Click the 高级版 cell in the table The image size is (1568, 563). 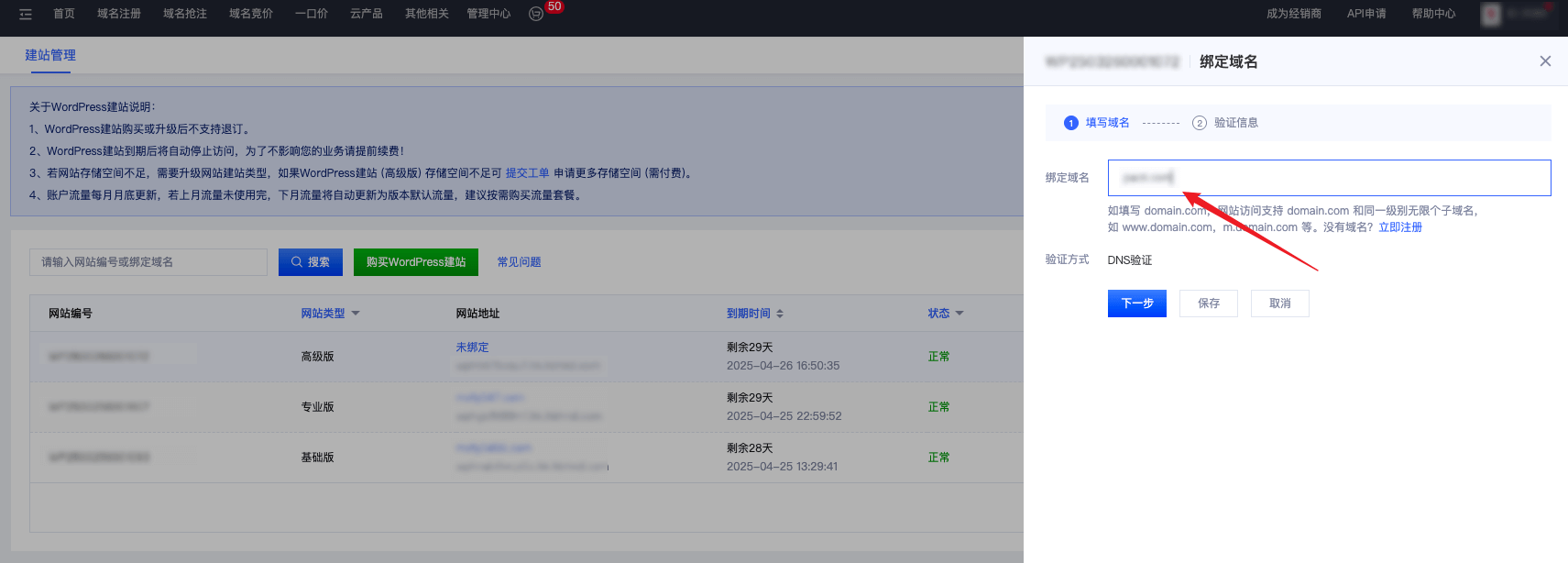tap(318, 357)
